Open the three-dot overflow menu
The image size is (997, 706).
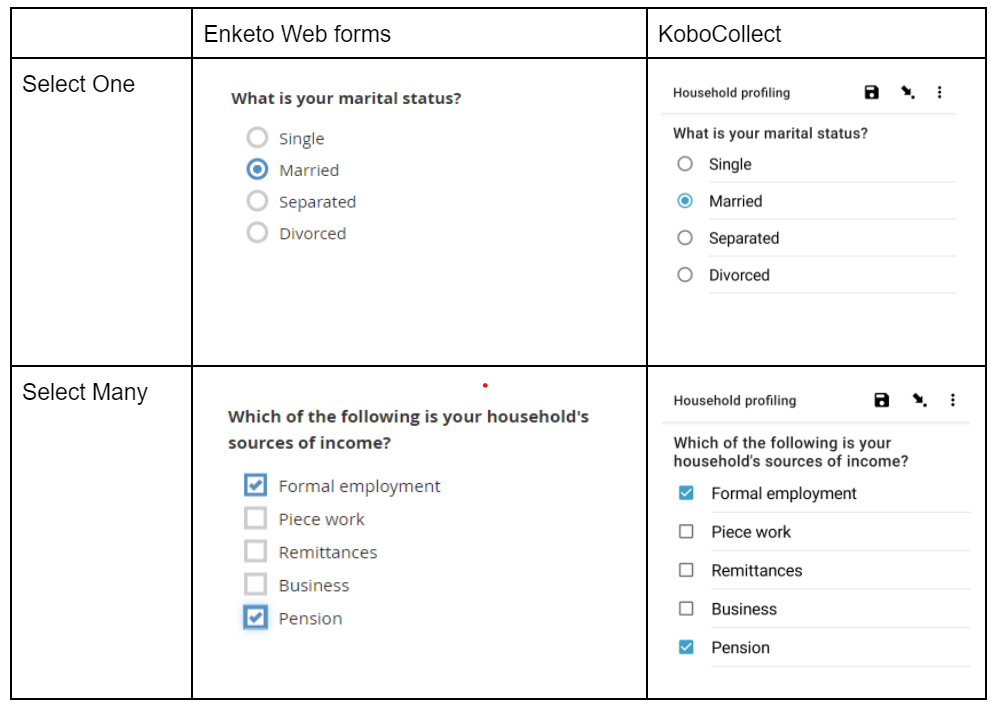tap(939, 92)
